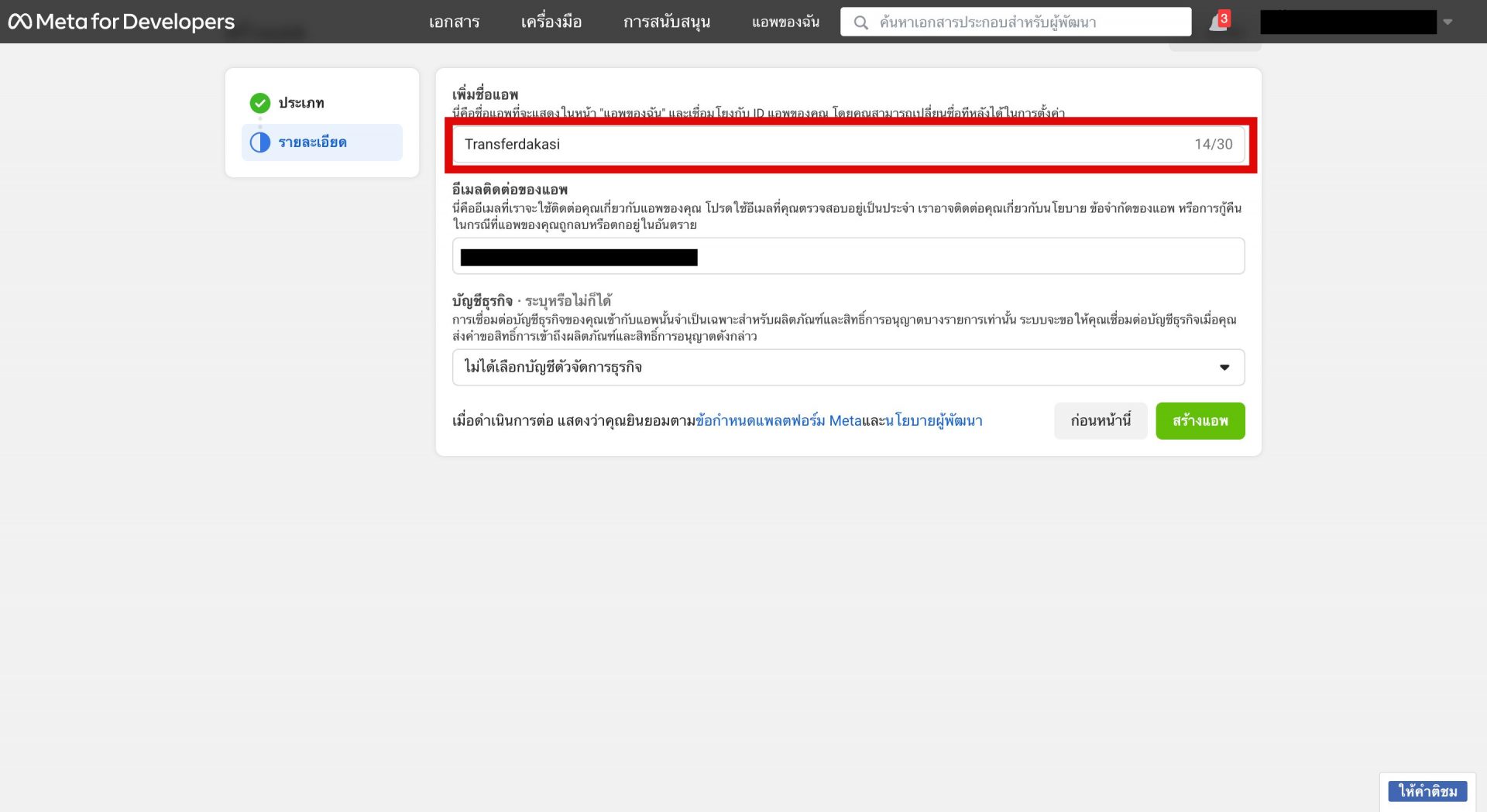Click the app name field showing Transferdakasi

click(x=774, y=144)
